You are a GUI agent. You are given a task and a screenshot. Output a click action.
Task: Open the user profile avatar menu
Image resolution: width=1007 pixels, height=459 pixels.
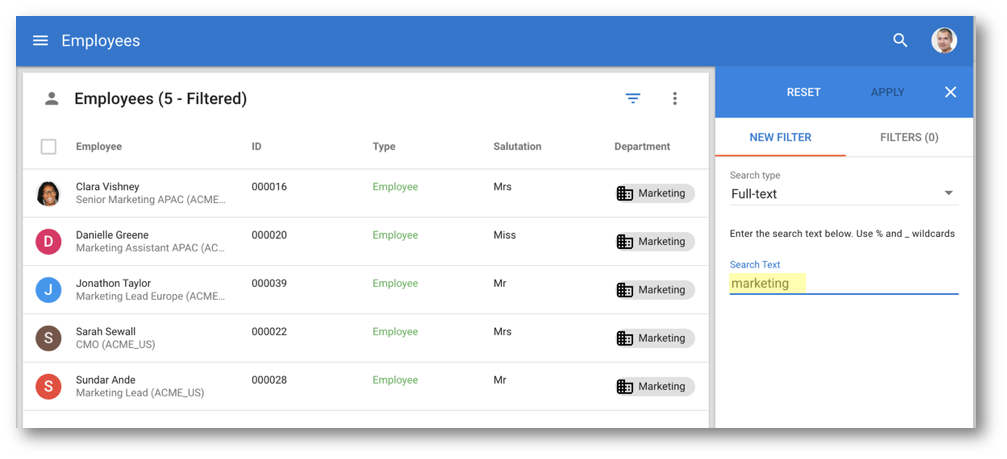coord(944,40)
